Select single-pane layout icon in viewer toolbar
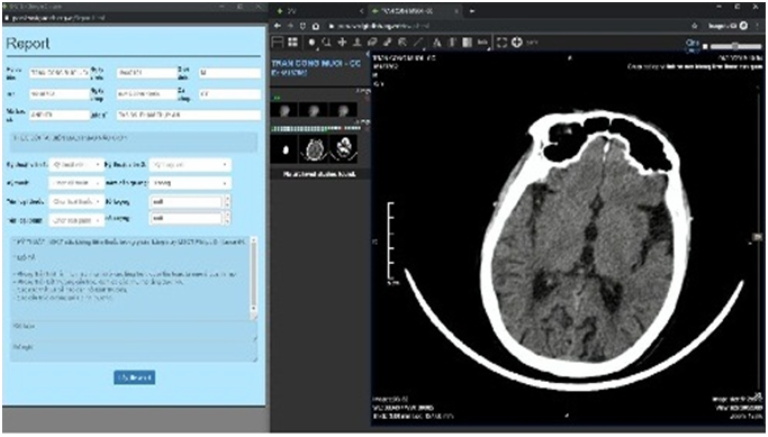 (278, 42)
